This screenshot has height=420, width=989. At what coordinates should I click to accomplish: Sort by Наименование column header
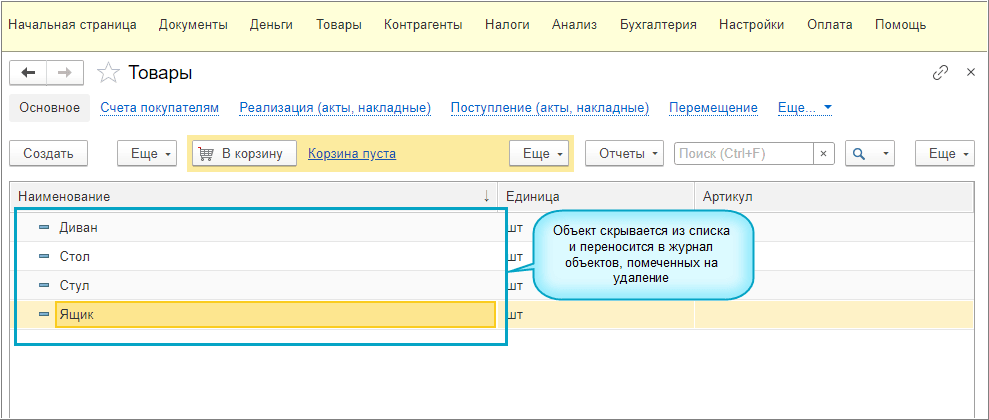[x=250, y=197]
